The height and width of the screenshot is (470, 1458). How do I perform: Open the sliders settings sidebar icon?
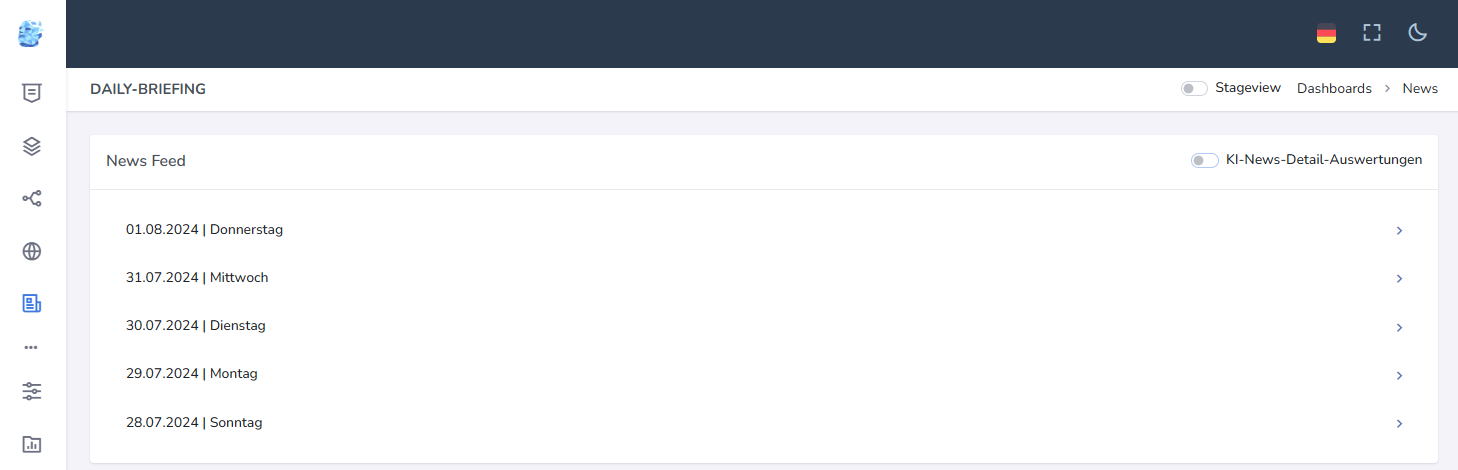point(32,391)
